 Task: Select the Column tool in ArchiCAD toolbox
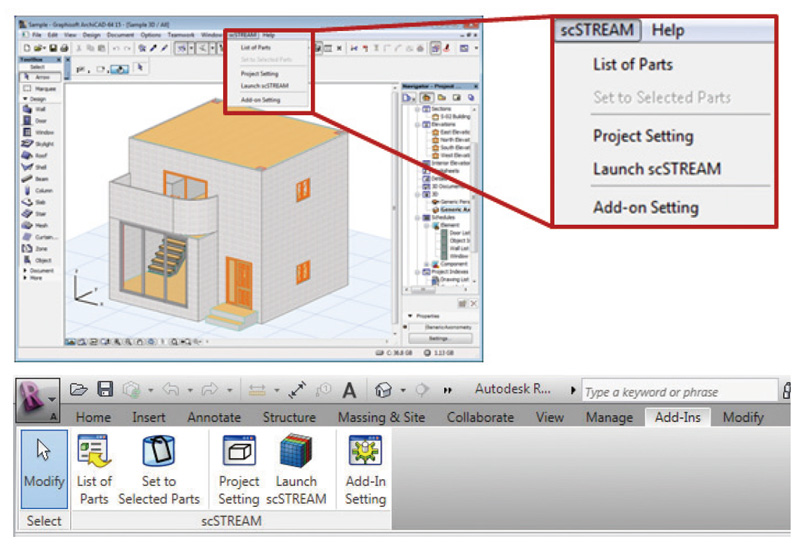pyautogui.click(x=39, y=190)
